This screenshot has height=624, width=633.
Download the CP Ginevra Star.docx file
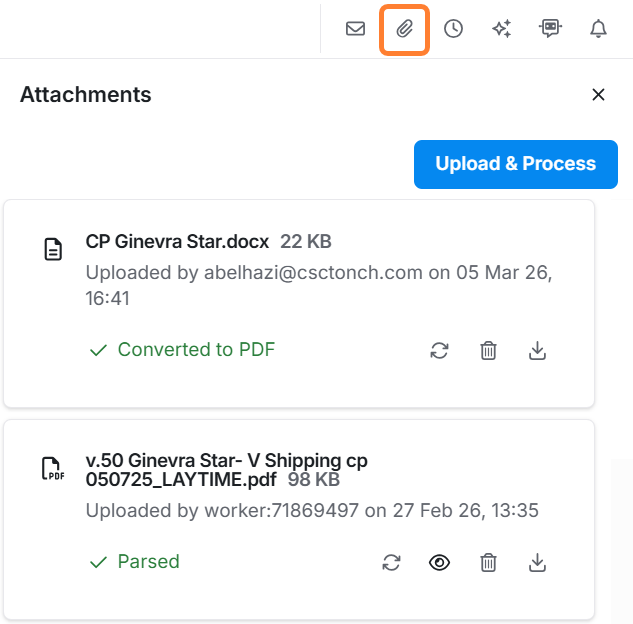coord(537,350)
